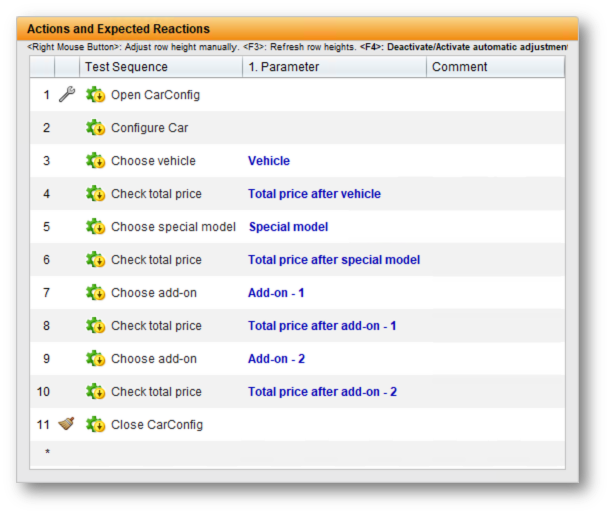Click the gear icon in row 8
Screen dimensions: 610x514
[95, 325]
